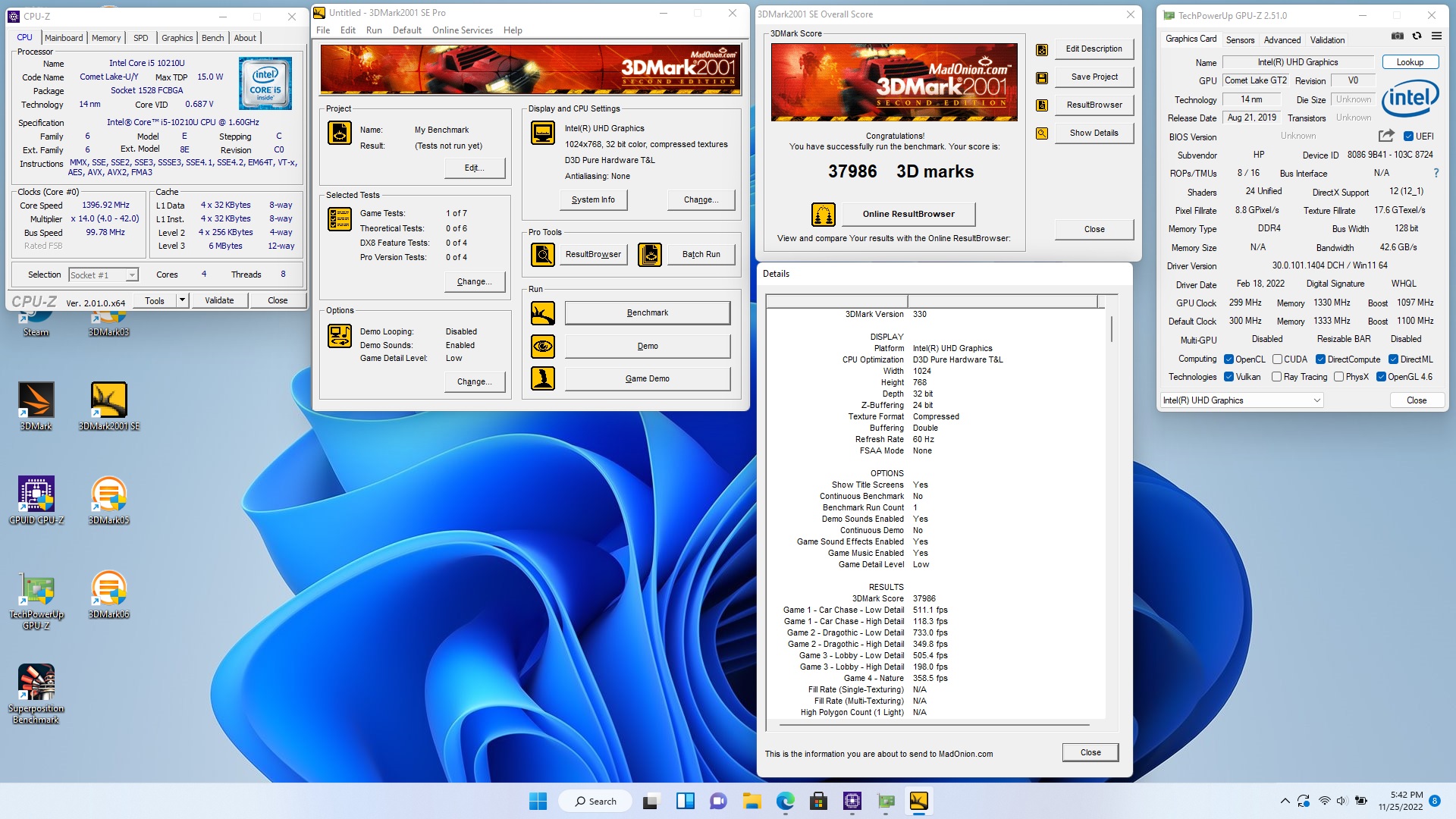Click the Lookup button in GPU-Z
Viewport: 1456px width, 819px height.
pyautogui.click(x=1410, y=62)
